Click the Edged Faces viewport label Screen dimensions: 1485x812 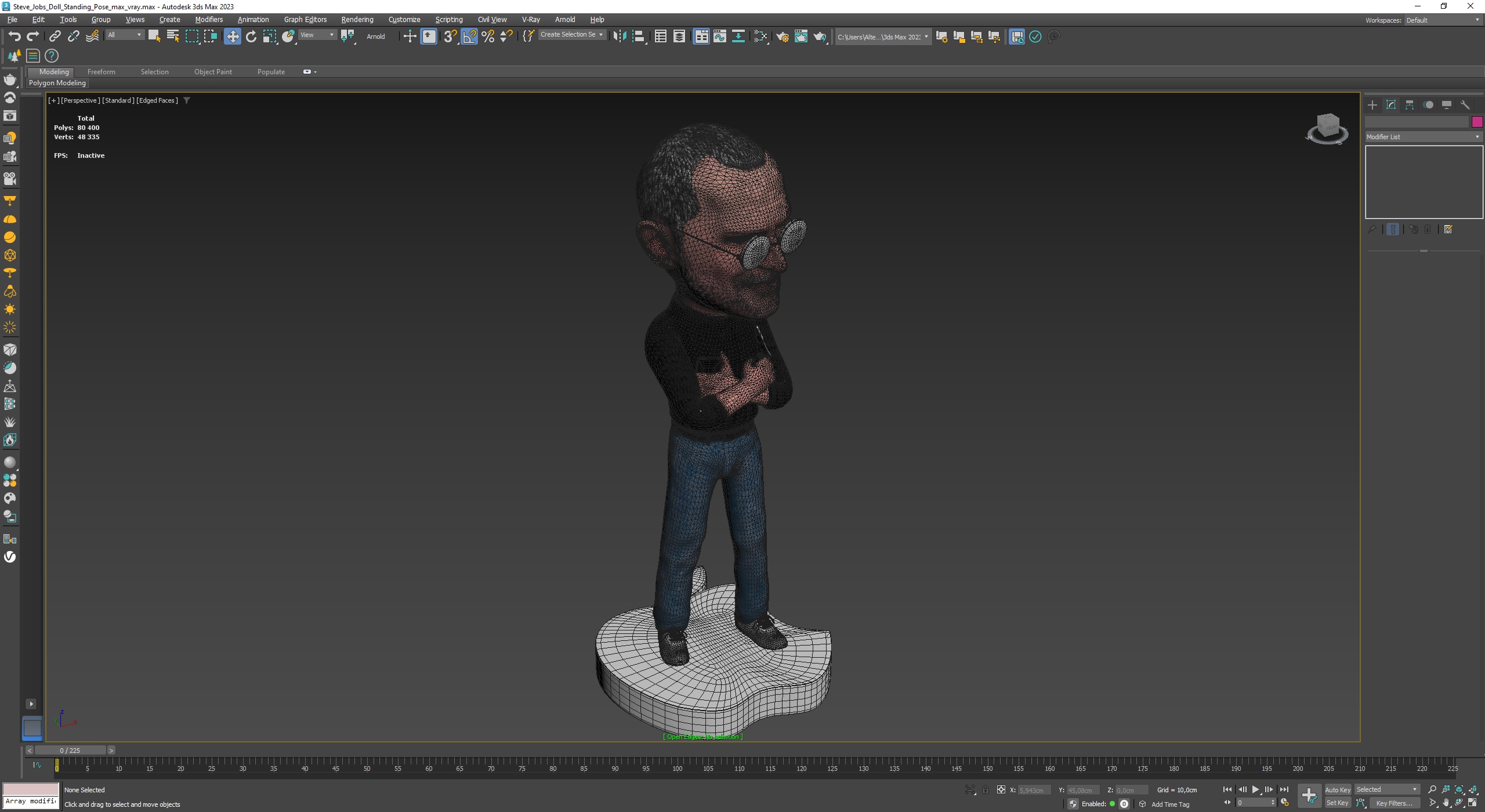point(157,100)
